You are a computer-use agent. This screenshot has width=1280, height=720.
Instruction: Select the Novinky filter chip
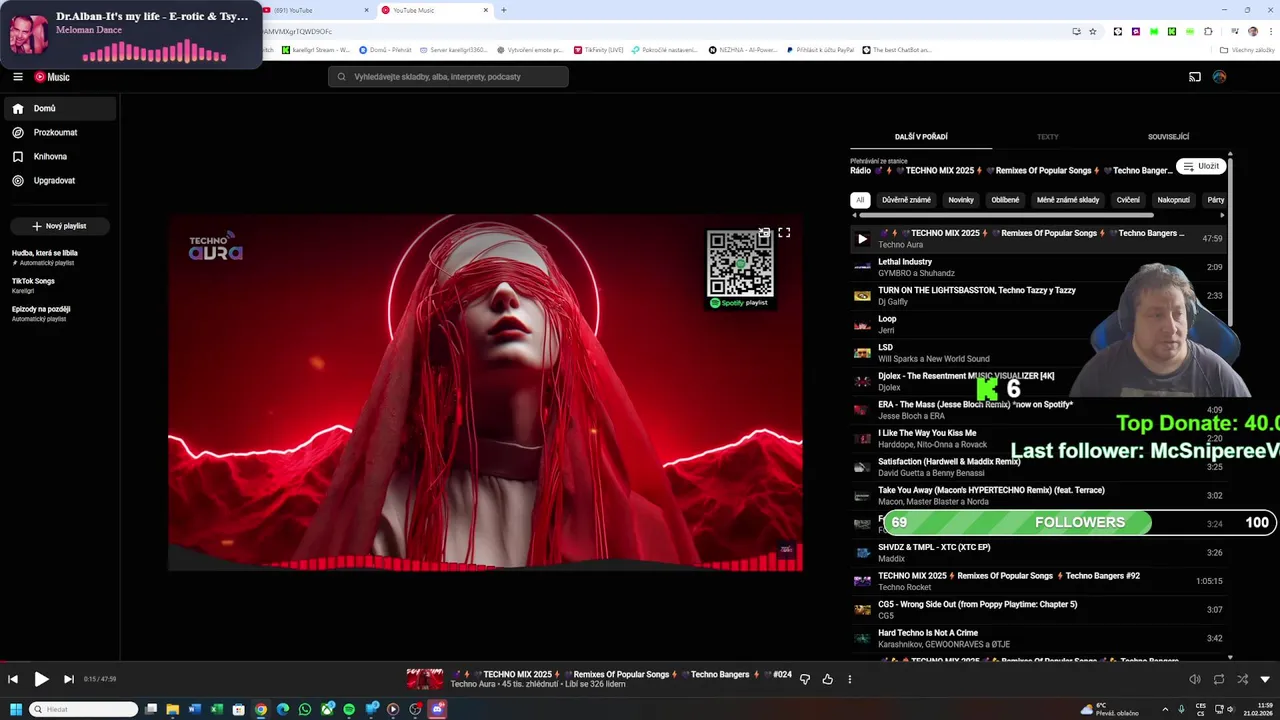pos(961,200)
